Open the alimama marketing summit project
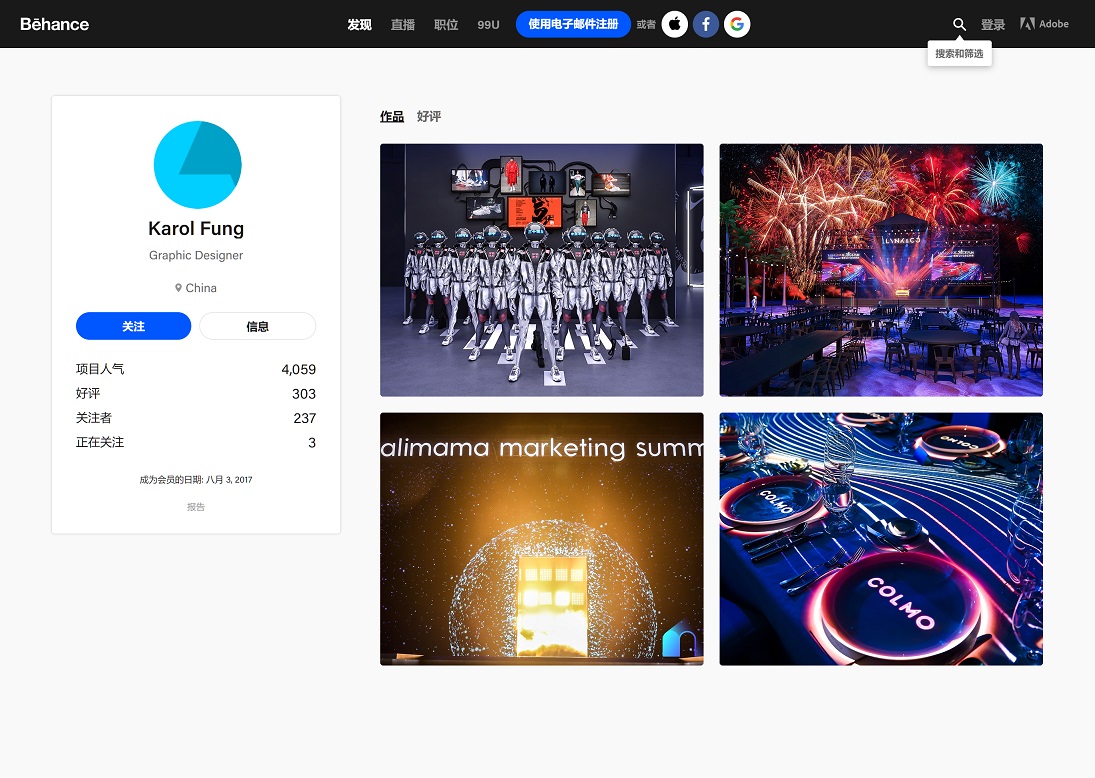The width and height of the screenshot is (1095, 778). click(542, 539)
